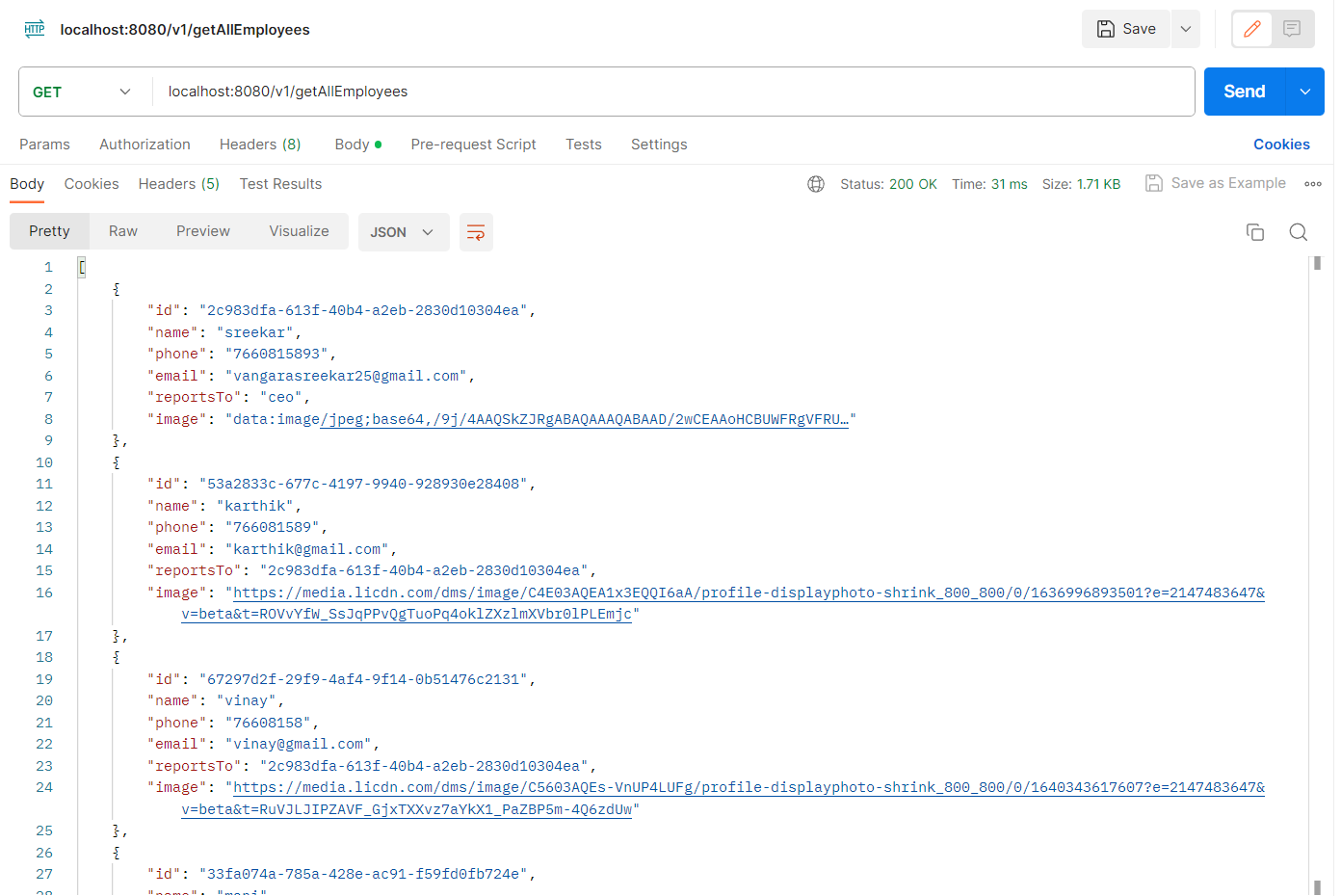This screenshot has height=896, width=1341.
Task: Save the request
Action: (x=1125, y=29)
